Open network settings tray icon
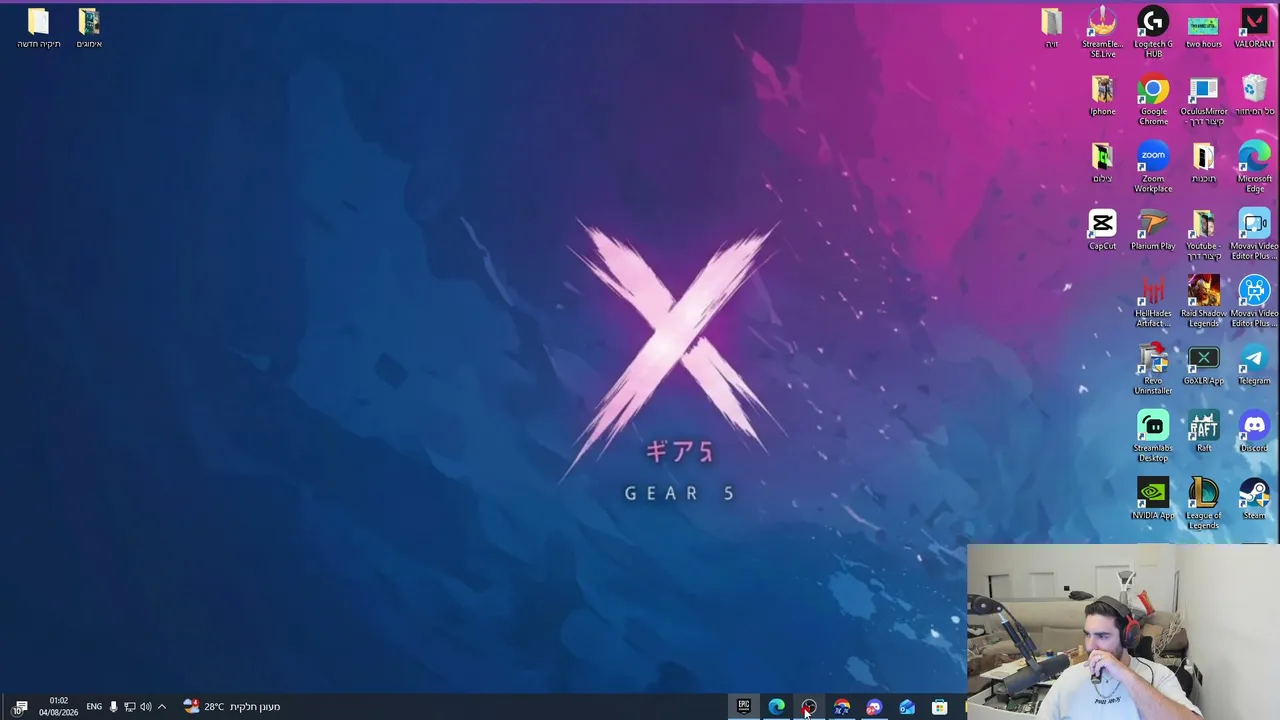The image size is (1280, 720). 129,707
